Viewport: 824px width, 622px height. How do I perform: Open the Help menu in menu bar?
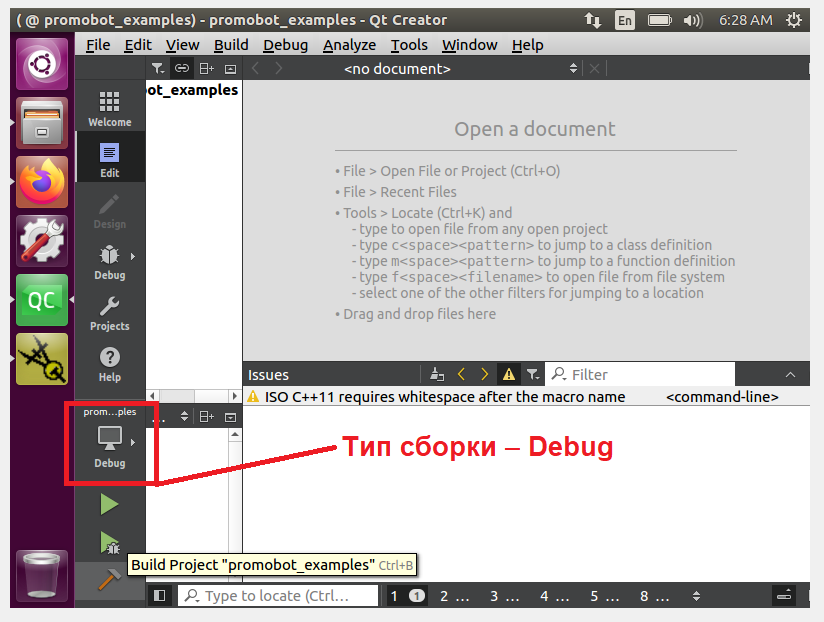[528, 45]
